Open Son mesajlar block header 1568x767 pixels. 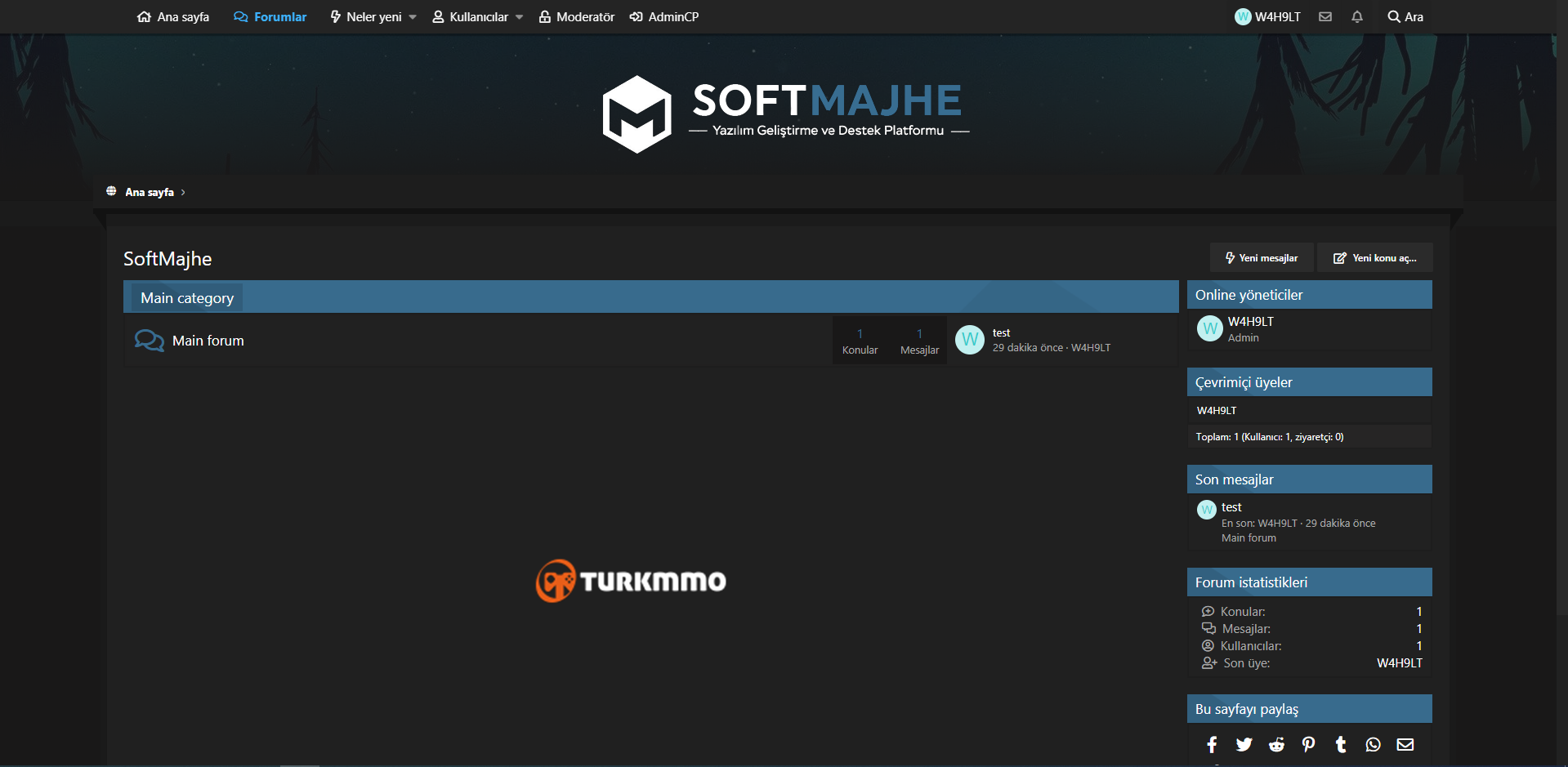coord(1234,479)
